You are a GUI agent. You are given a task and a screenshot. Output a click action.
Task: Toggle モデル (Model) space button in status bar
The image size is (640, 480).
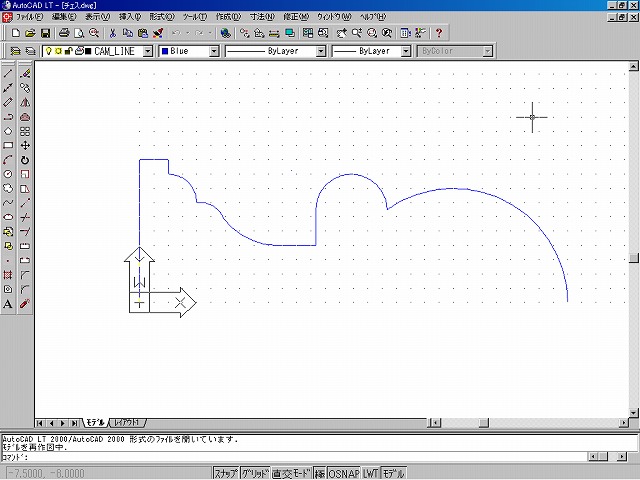tap(393, 473)
